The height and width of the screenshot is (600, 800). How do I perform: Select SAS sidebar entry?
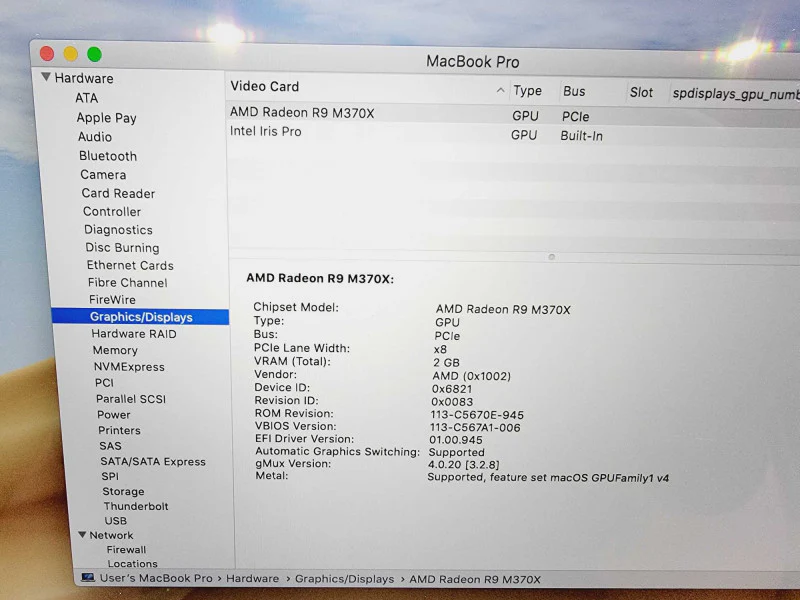coord(110,446)
